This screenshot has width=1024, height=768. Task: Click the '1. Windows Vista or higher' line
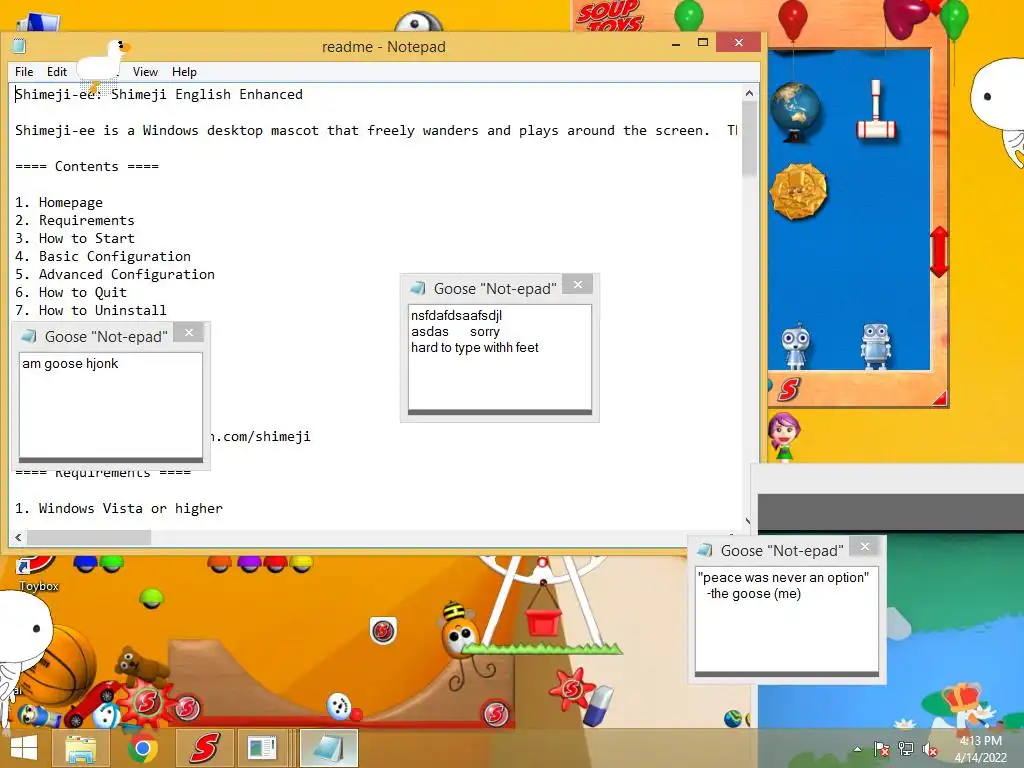(x=119, y=508)
